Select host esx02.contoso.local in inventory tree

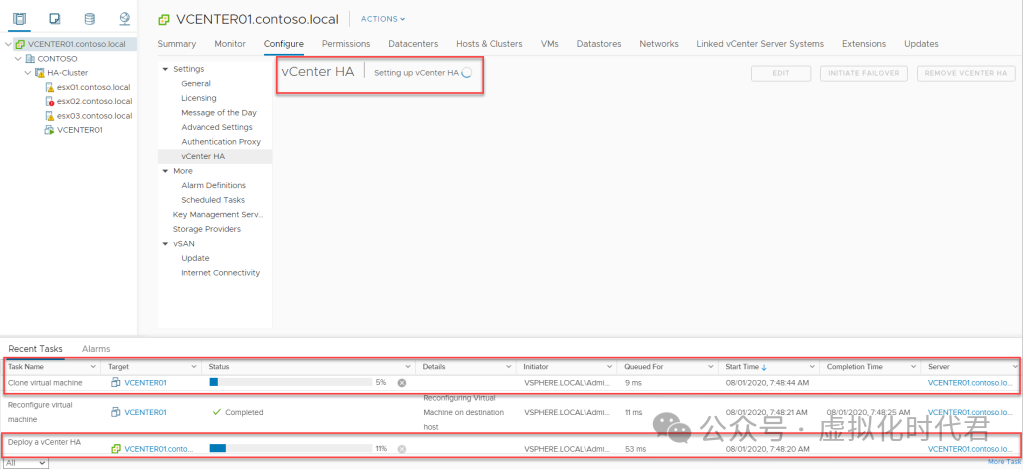click(94, 101)
